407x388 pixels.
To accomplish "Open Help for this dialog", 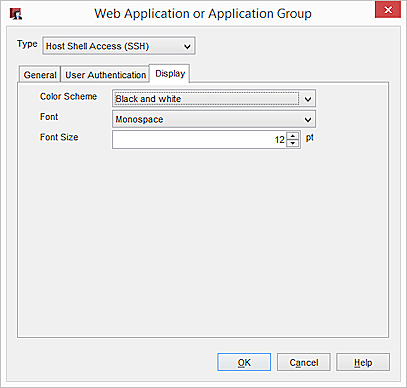I will click(363, 362).
